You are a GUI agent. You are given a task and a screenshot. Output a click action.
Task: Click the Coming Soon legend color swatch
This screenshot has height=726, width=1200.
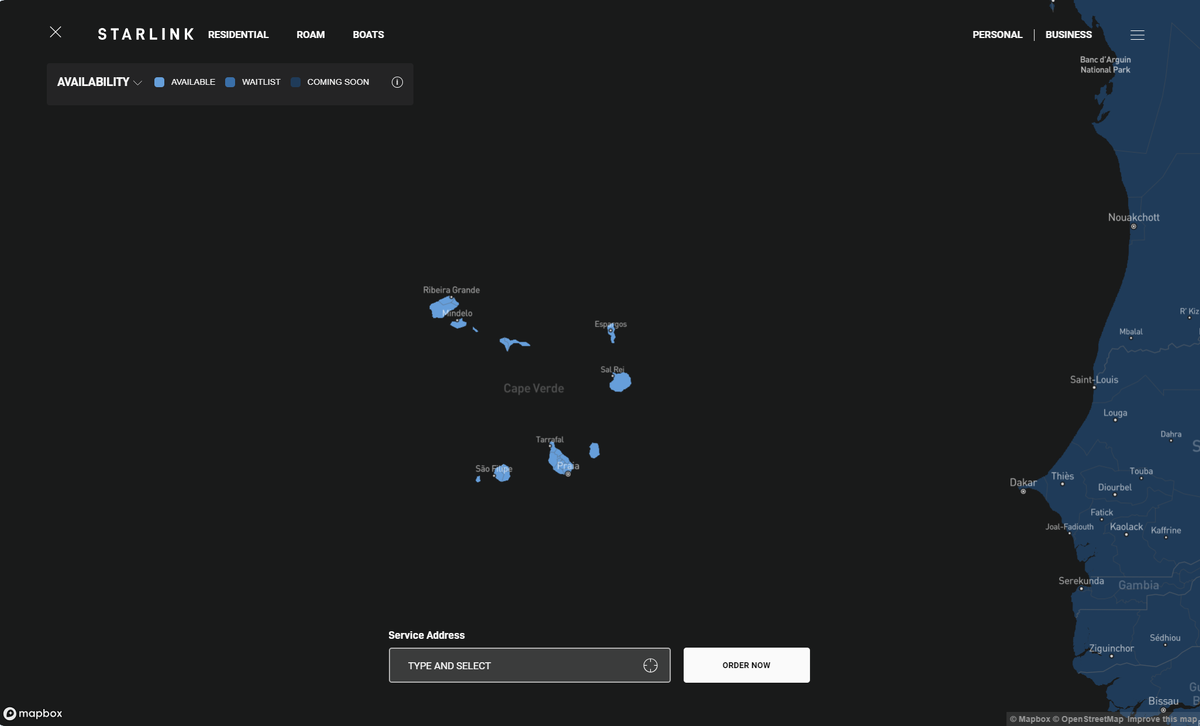click(296, 82)
